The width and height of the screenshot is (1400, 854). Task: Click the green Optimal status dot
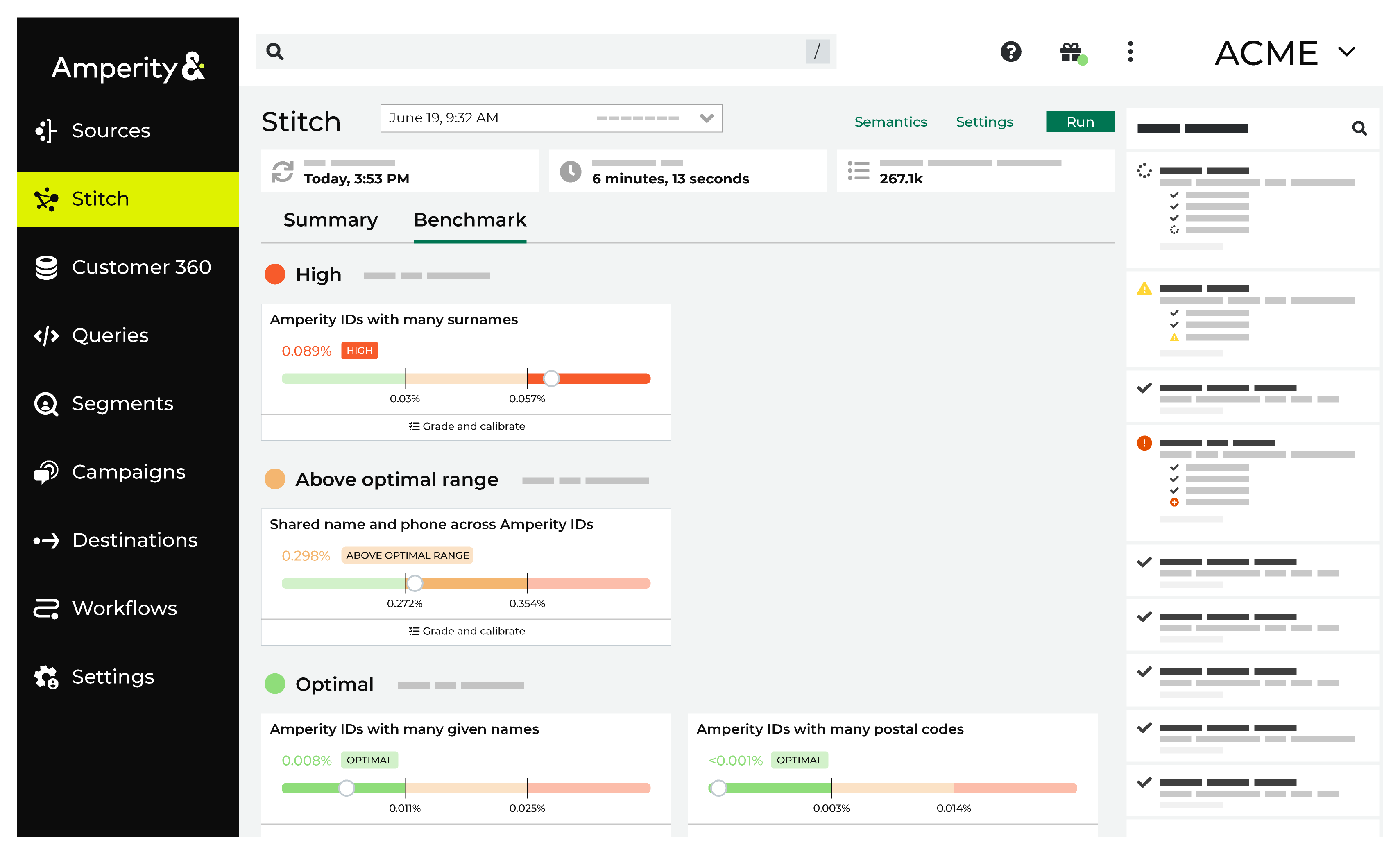coord(275,684)
